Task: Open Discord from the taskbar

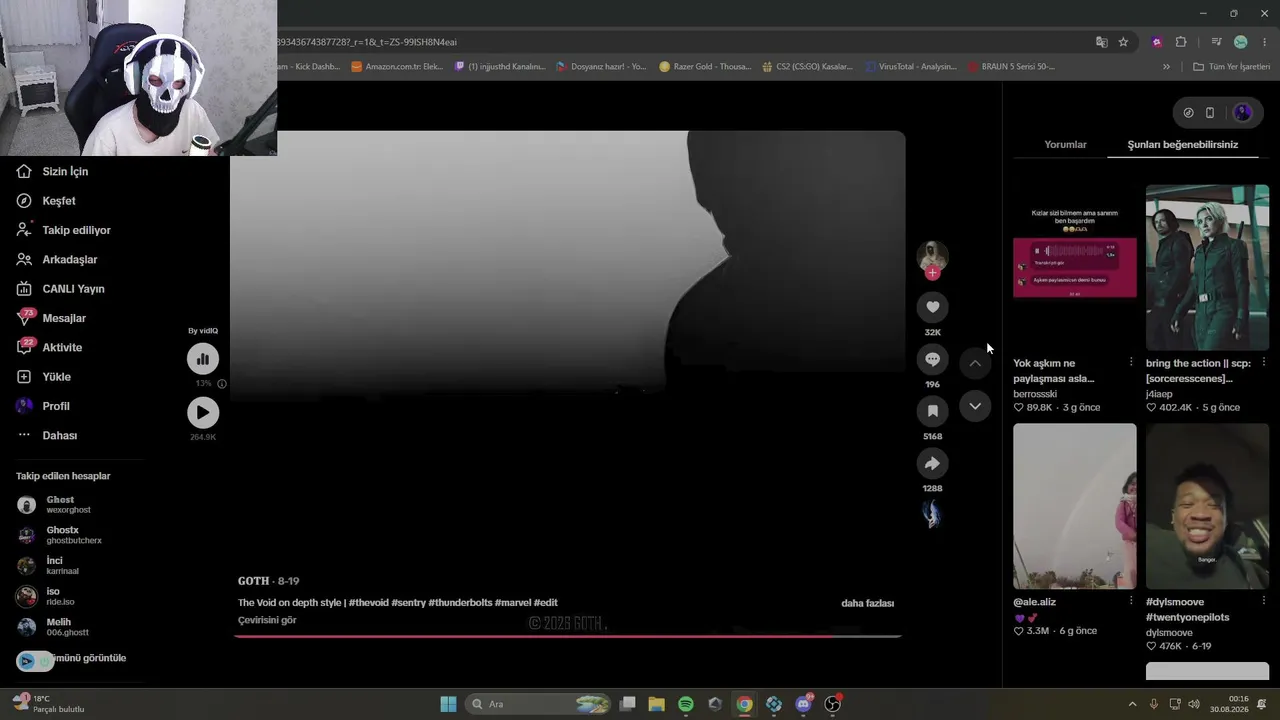Action: [x=803, y=704]
